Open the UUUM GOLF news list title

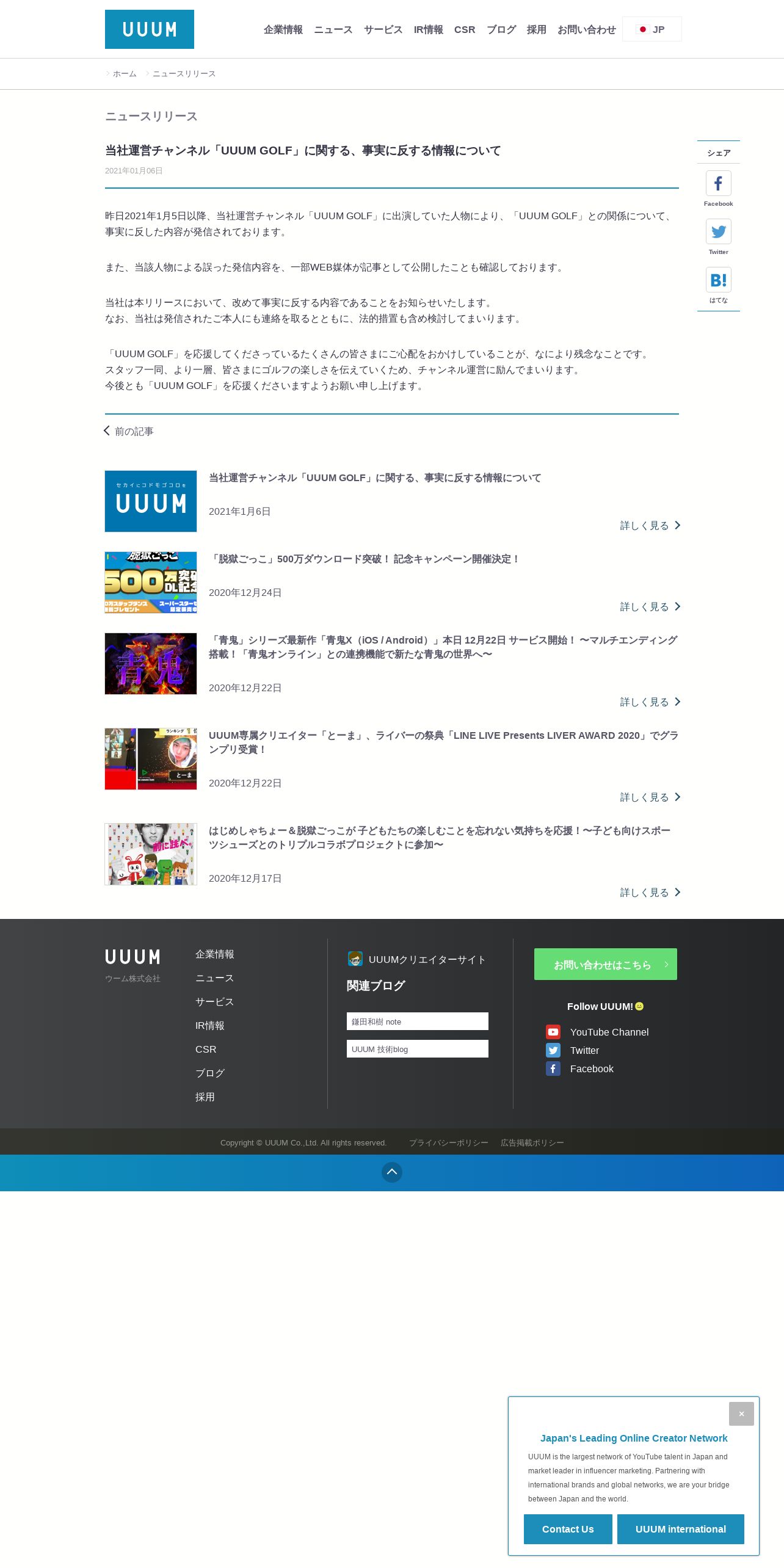[375, 477]
